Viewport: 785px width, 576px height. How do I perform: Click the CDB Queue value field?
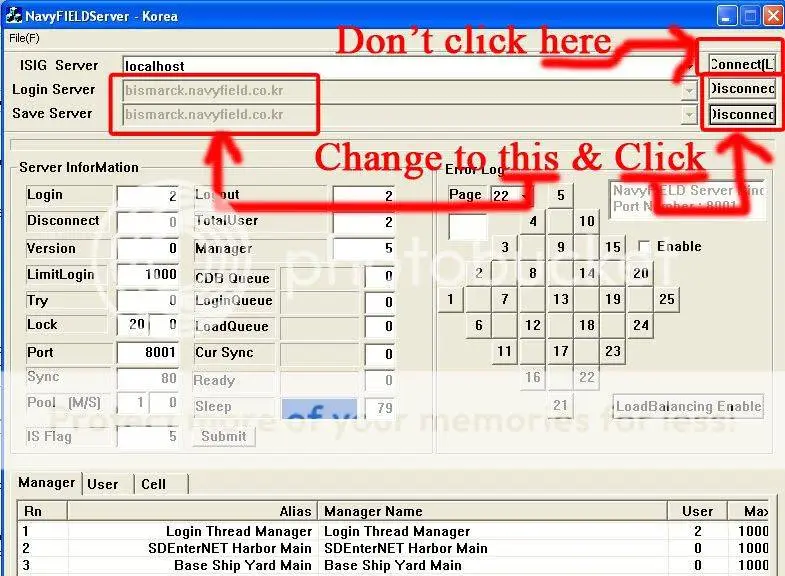tap(379, 276)
